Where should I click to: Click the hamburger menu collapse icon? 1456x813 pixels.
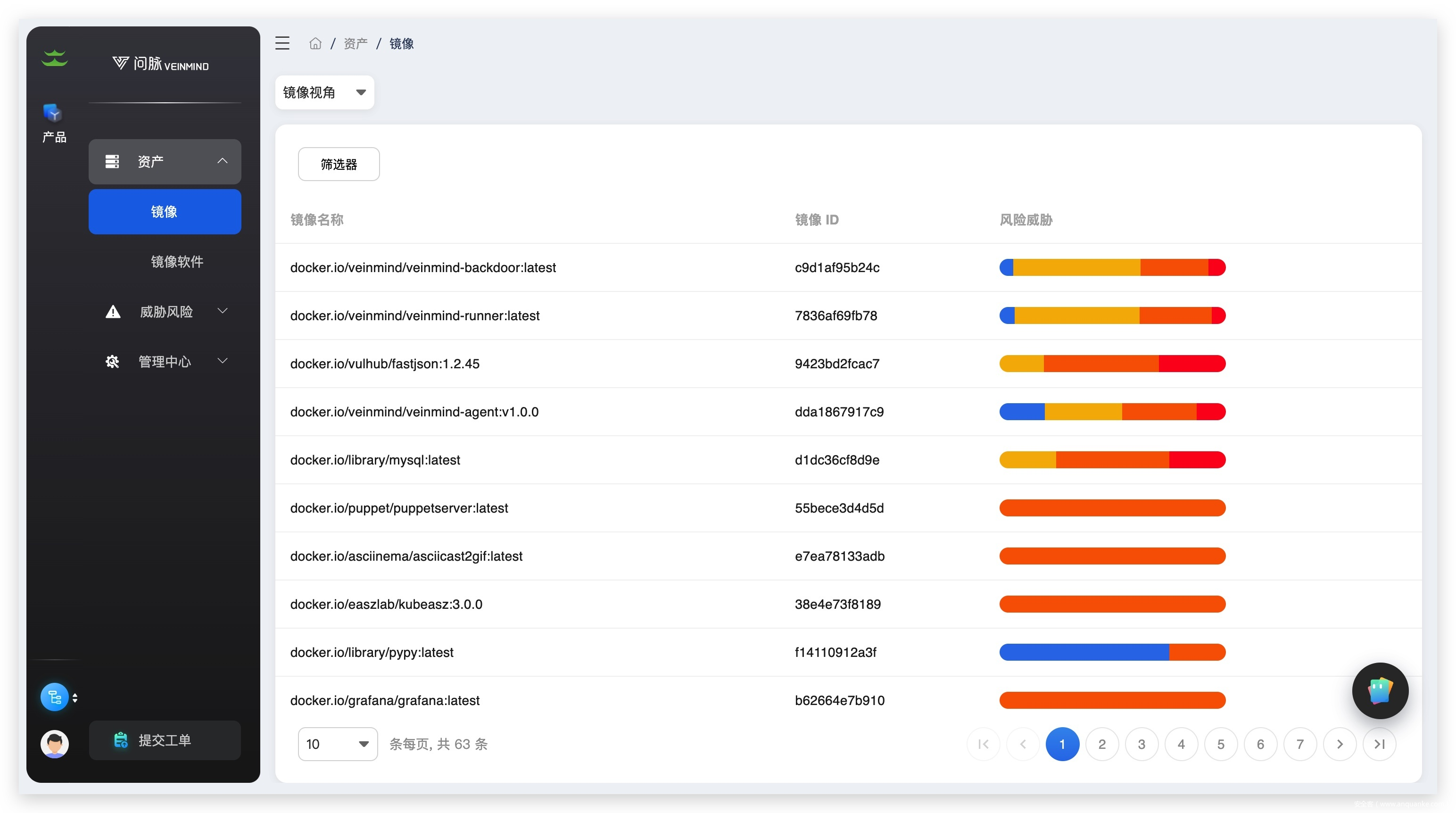pos(282,43)
